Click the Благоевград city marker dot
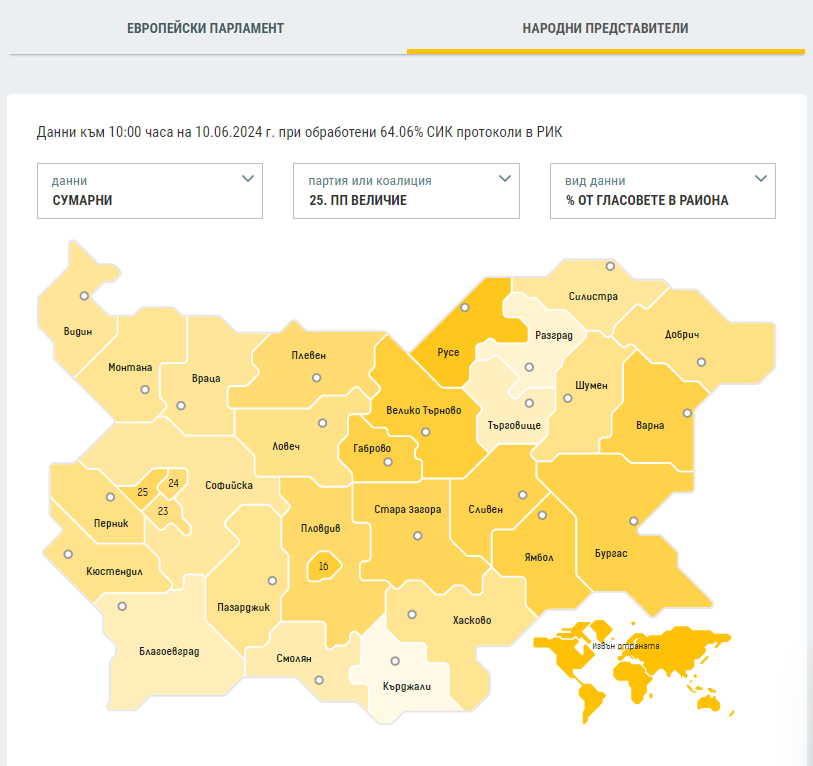The width and height of the screenshot is (813, 766). (x=123, y=606)
